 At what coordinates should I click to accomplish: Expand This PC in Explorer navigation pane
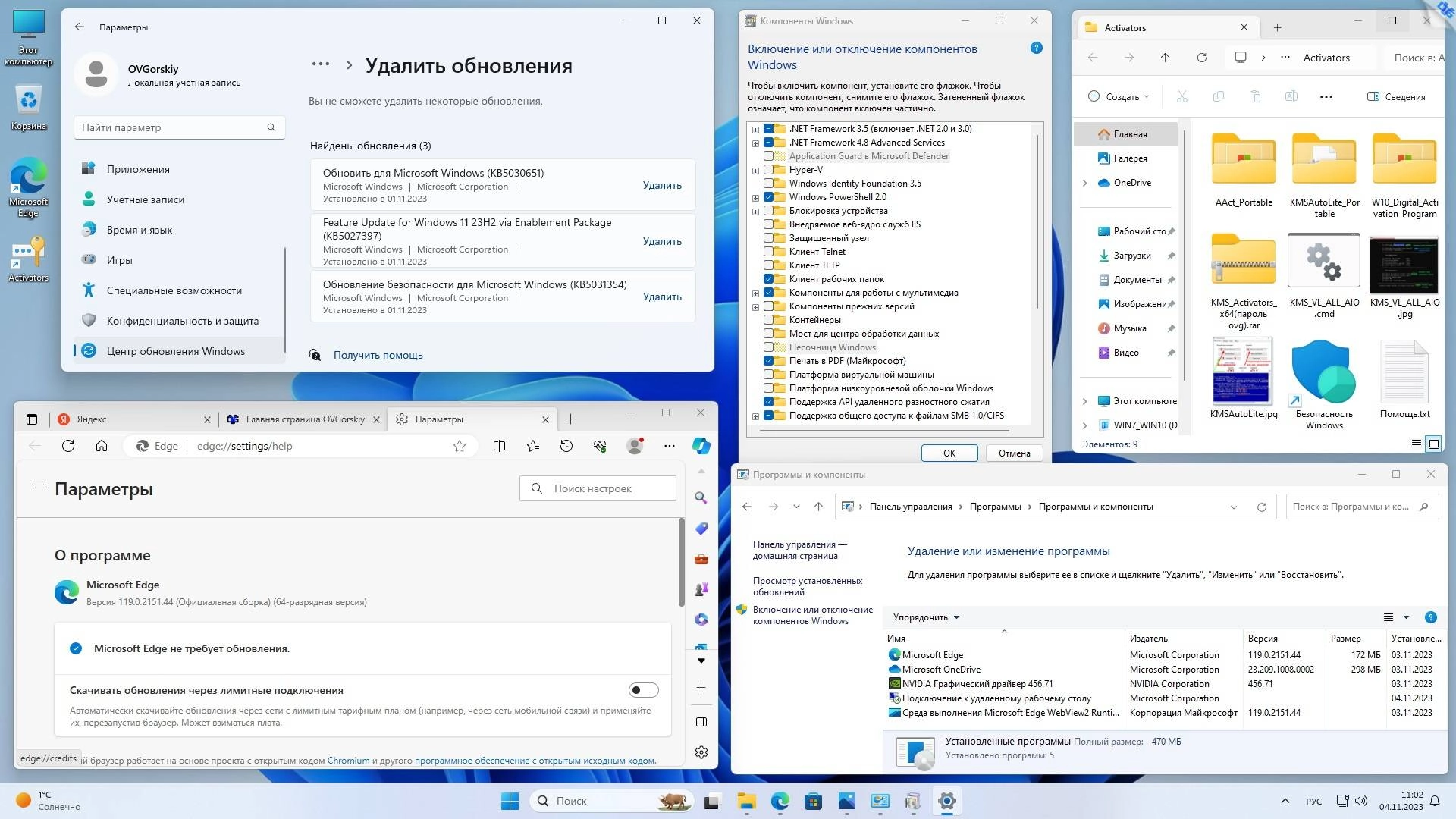coord(1084,401)
